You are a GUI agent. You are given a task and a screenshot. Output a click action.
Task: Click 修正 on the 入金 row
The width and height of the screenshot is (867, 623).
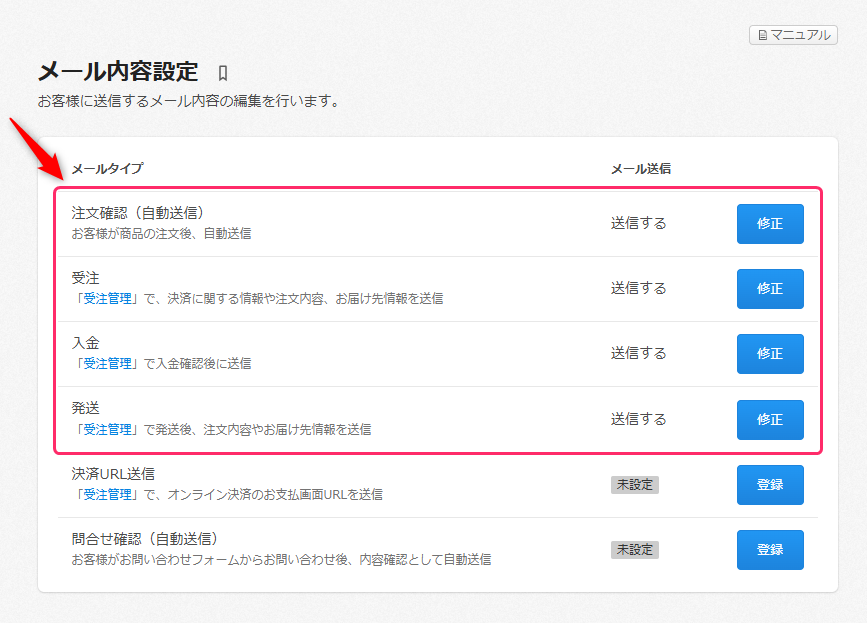pyautogui.click(x=769, y=354)
